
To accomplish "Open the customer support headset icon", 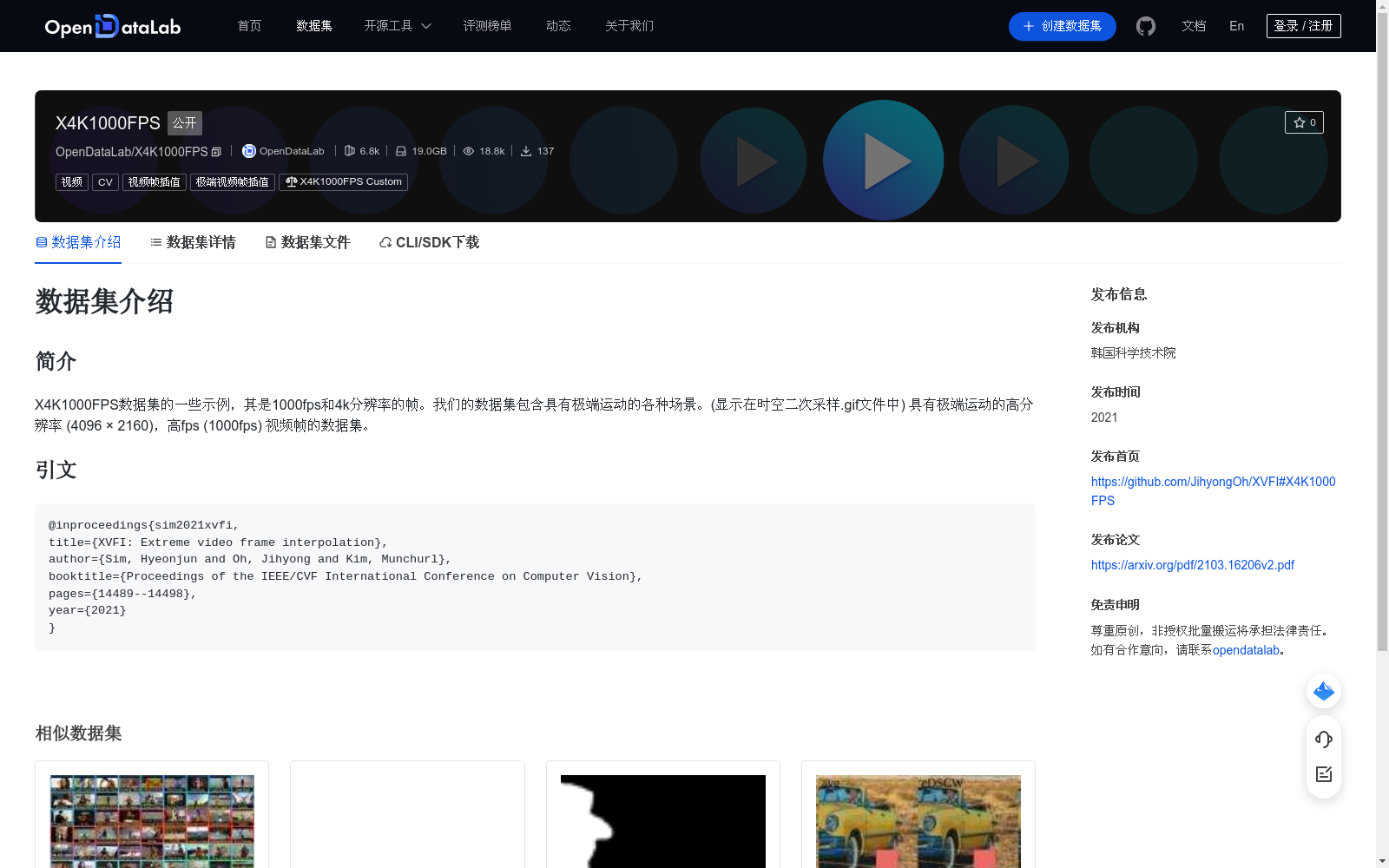I will (x=1324, y=739).
